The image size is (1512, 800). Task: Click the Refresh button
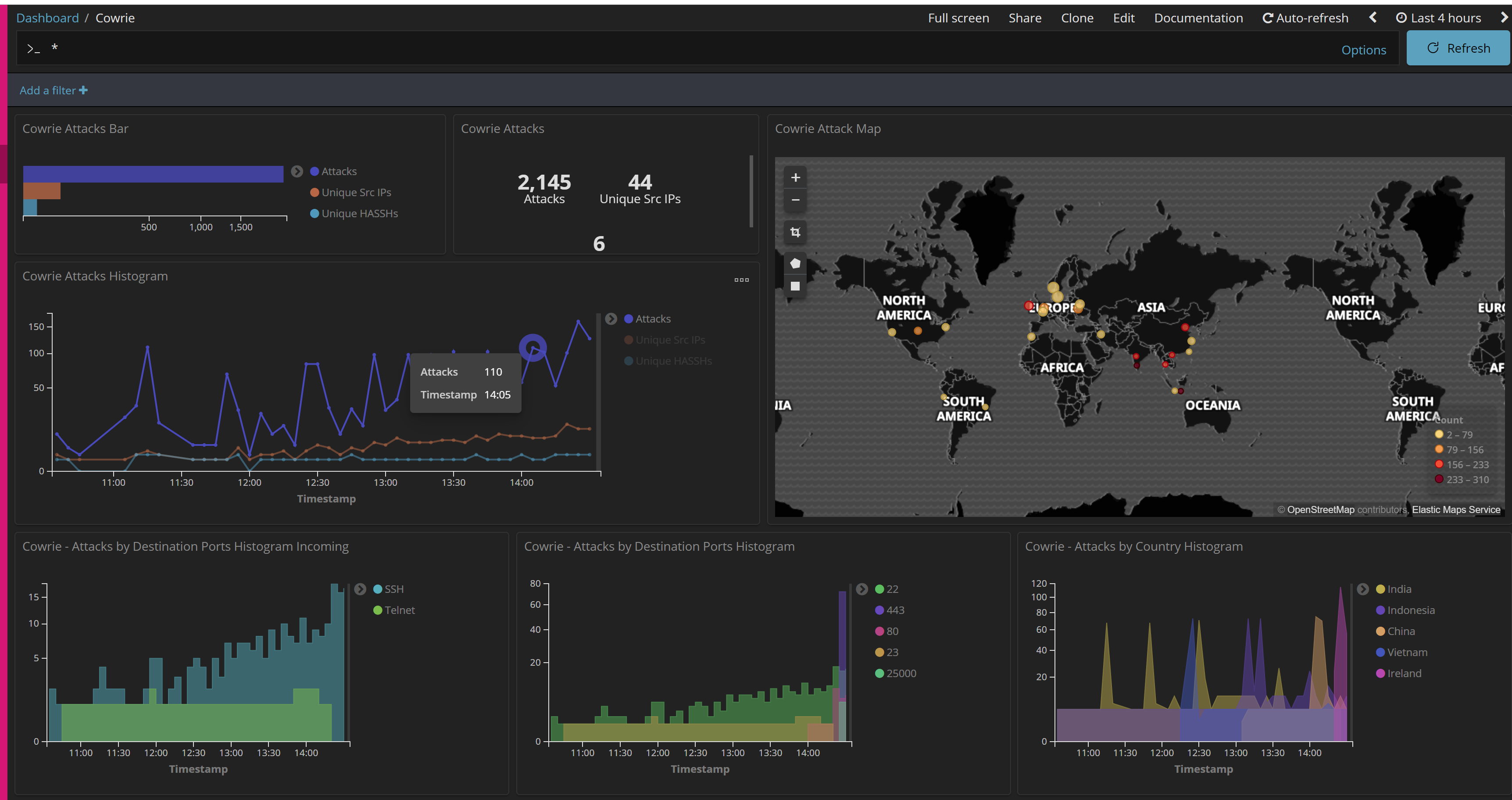pyautogui.click(x=1458, y=48)
